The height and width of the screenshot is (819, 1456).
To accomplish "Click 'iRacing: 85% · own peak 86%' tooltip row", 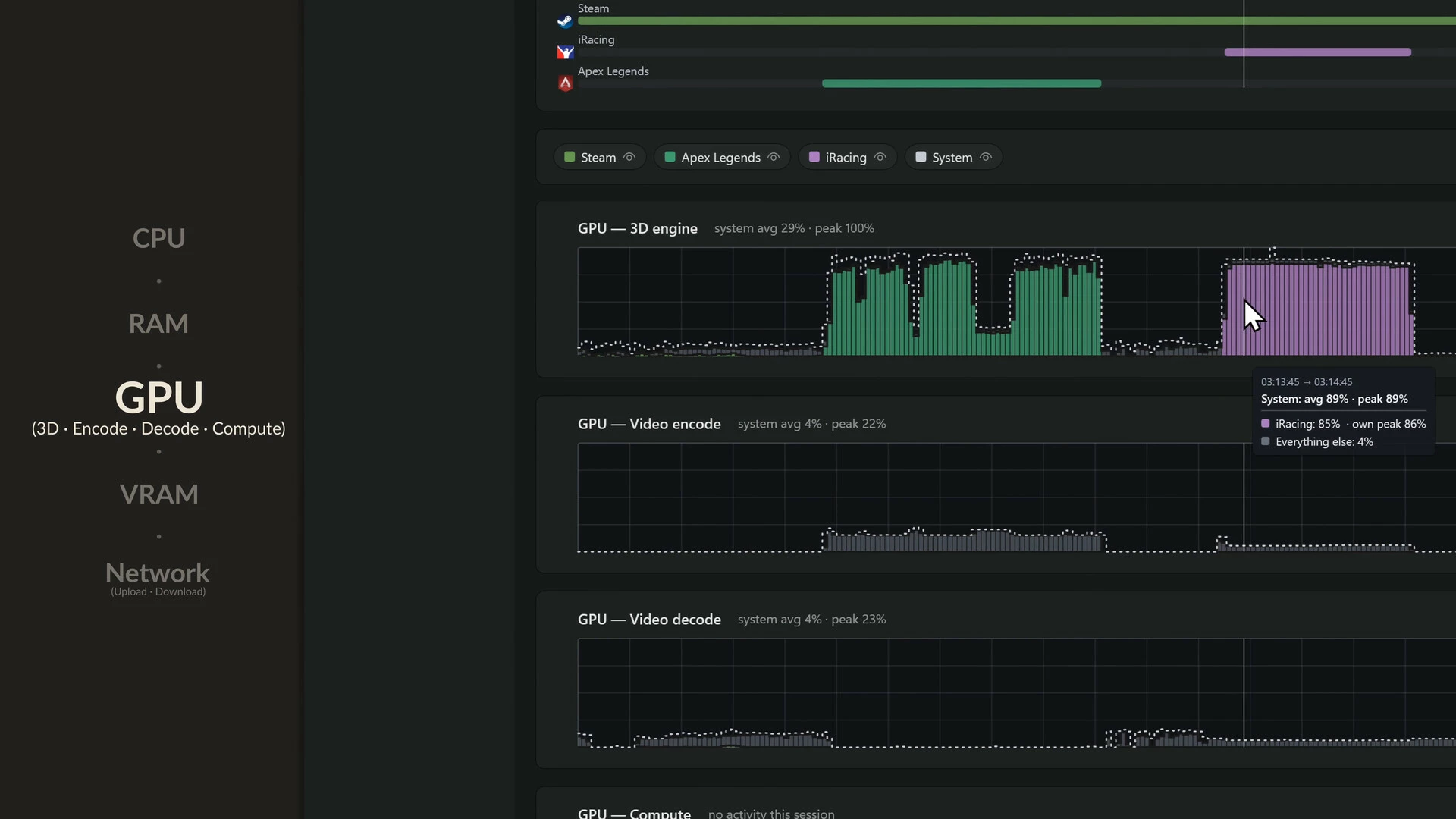I will pos(1343,424).
